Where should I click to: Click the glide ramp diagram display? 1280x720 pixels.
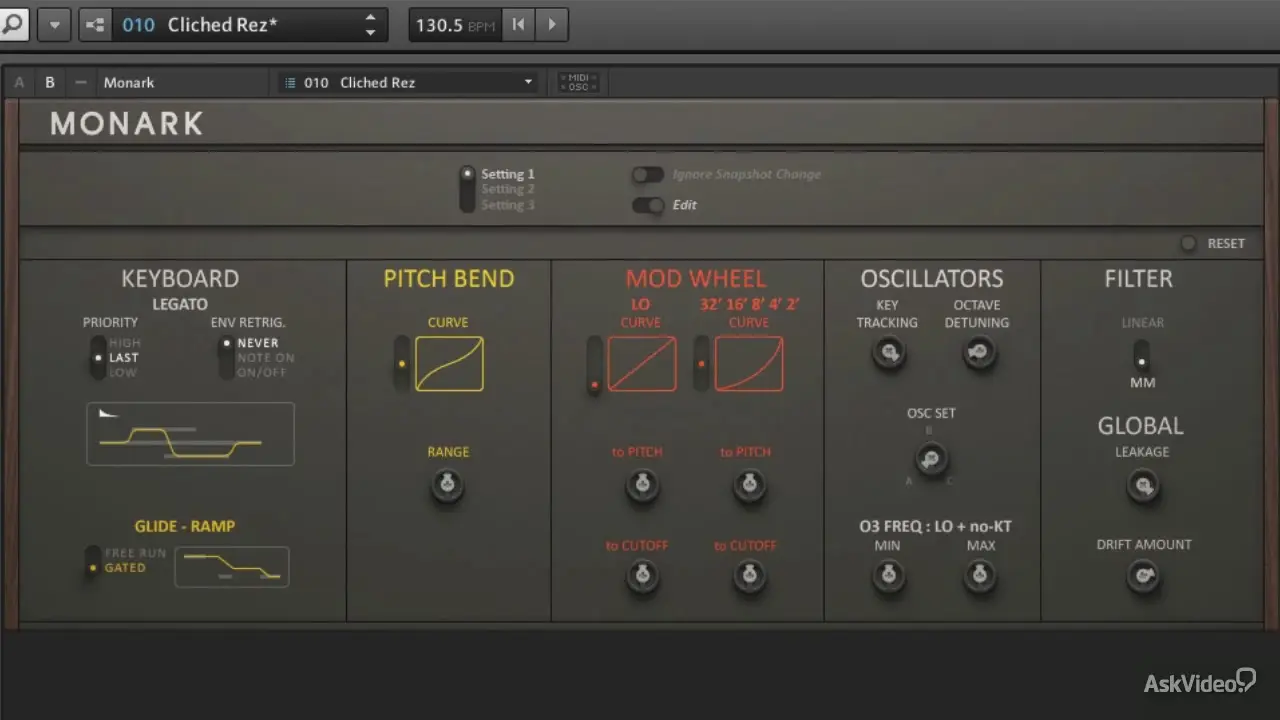point(232,567)
